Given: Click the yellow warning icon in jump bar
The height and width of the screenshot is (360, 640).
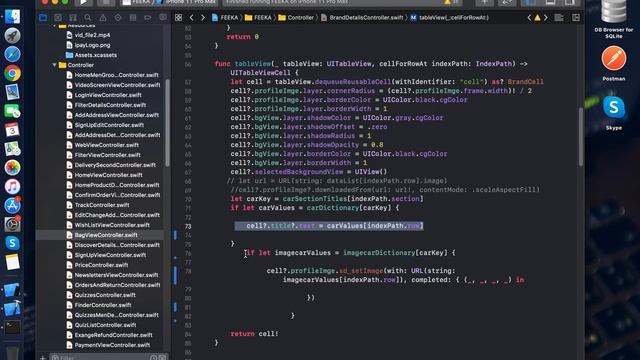Looking at the screenshot, I should (538, 18).
